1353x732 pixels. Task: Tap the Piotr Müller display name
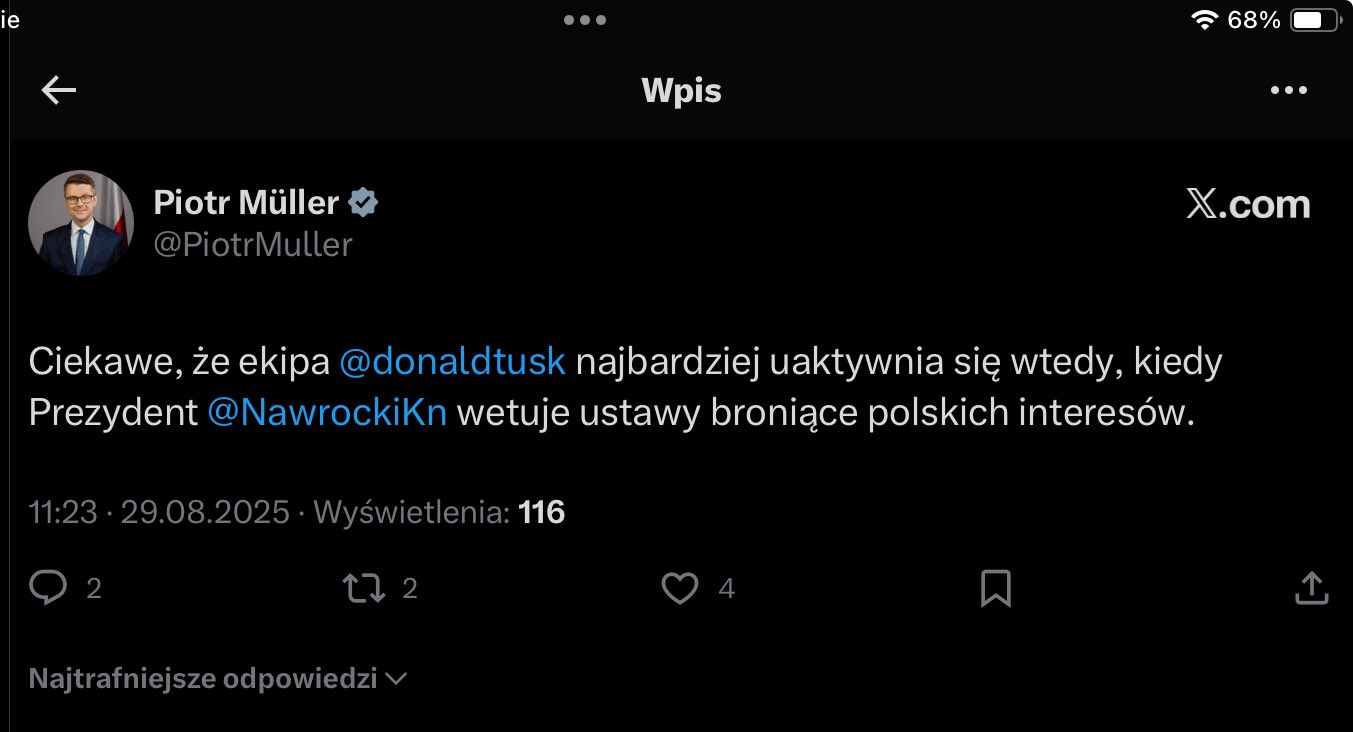click(246, 203)
